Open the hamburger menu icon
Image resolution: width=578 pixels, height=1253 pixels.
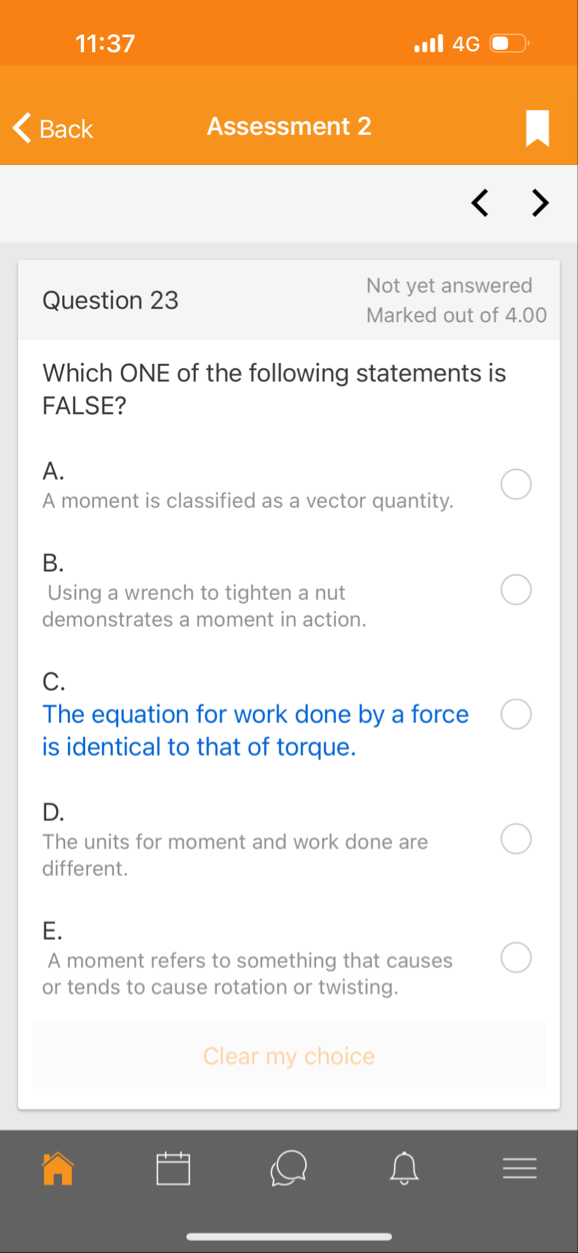(520, 1168)
